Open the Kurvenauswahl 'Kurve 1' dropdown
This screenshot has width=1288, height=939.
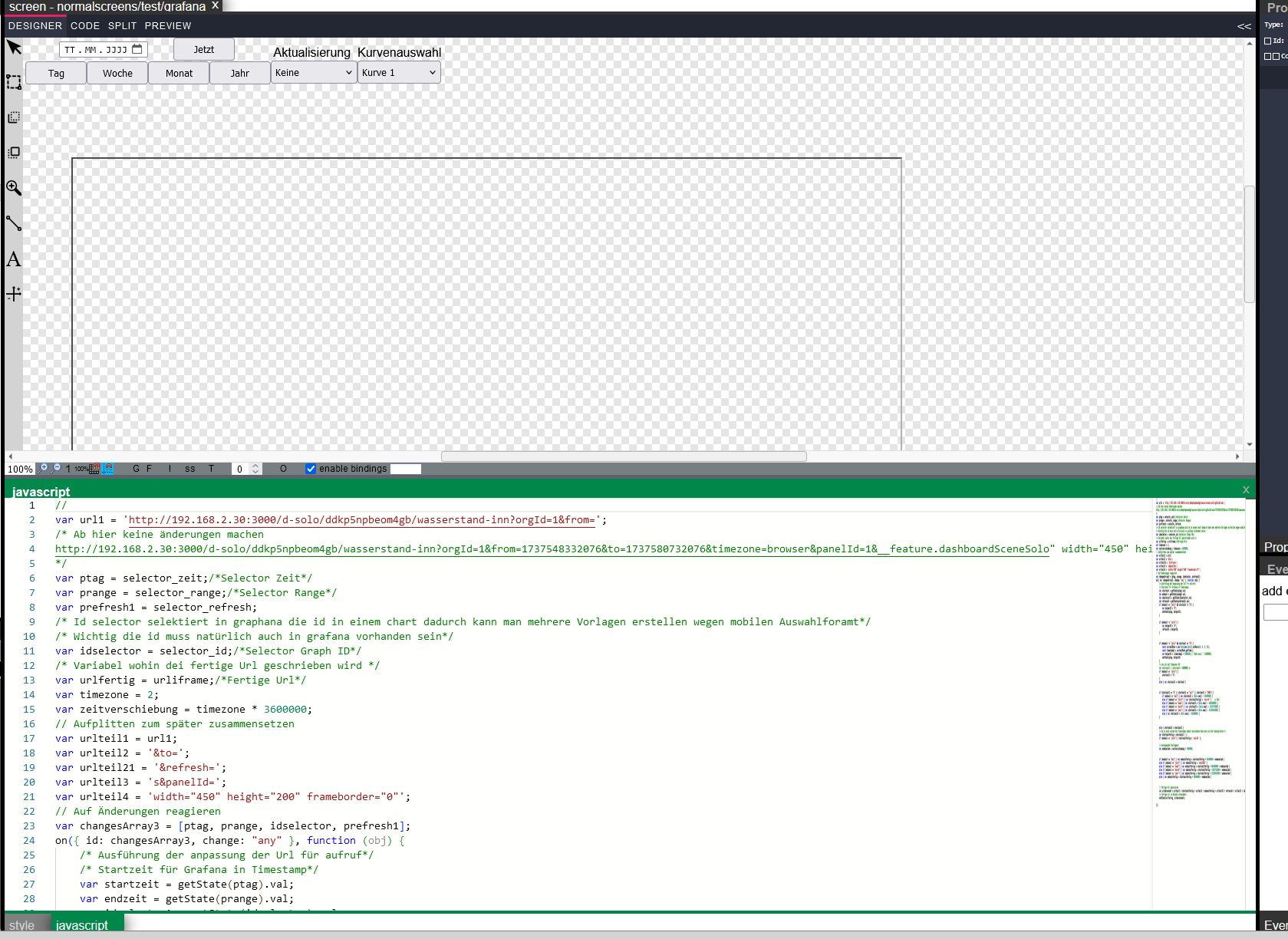tap(399, 72)
